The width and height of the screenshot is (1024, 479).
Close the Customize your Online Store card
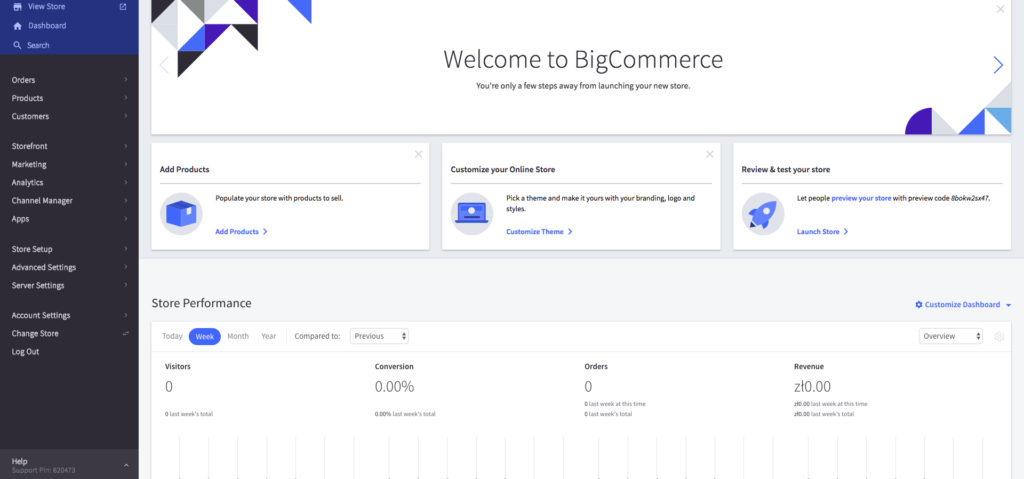click(710, 154)
